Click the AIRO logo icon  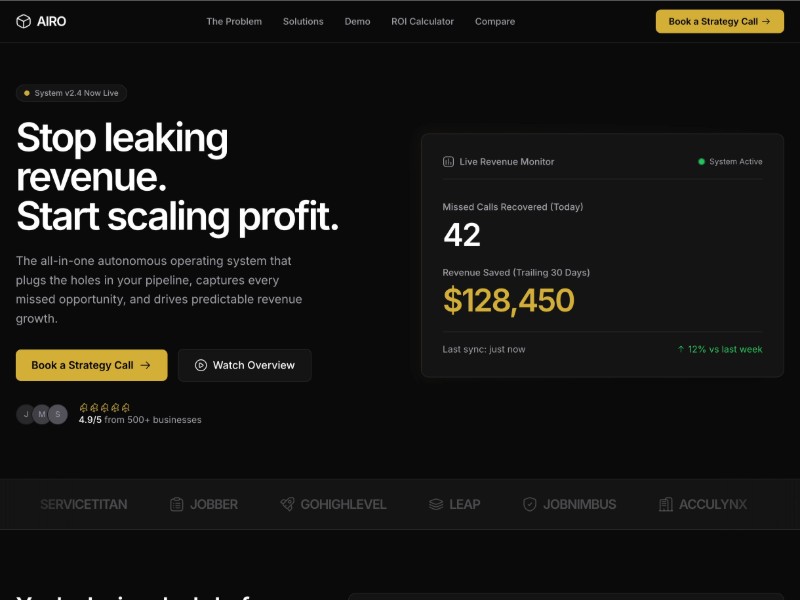tap(22, 21)
